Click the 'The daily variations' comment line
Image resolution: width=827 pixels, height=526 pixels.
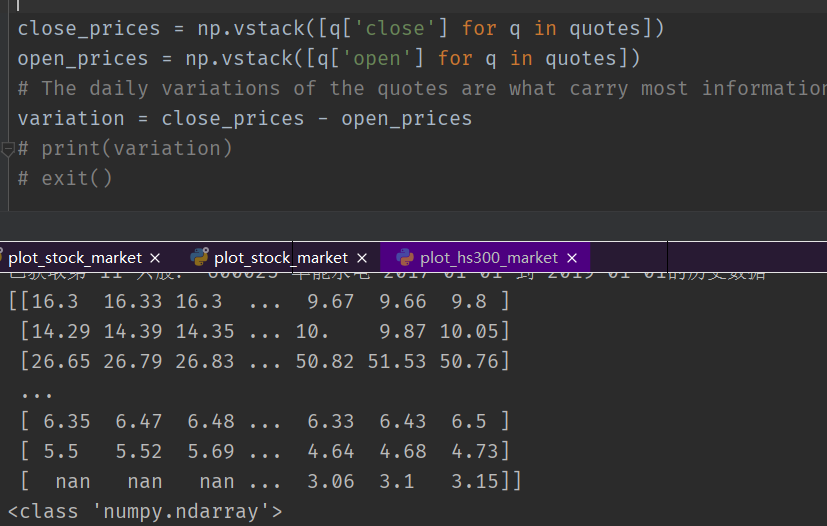422,88
